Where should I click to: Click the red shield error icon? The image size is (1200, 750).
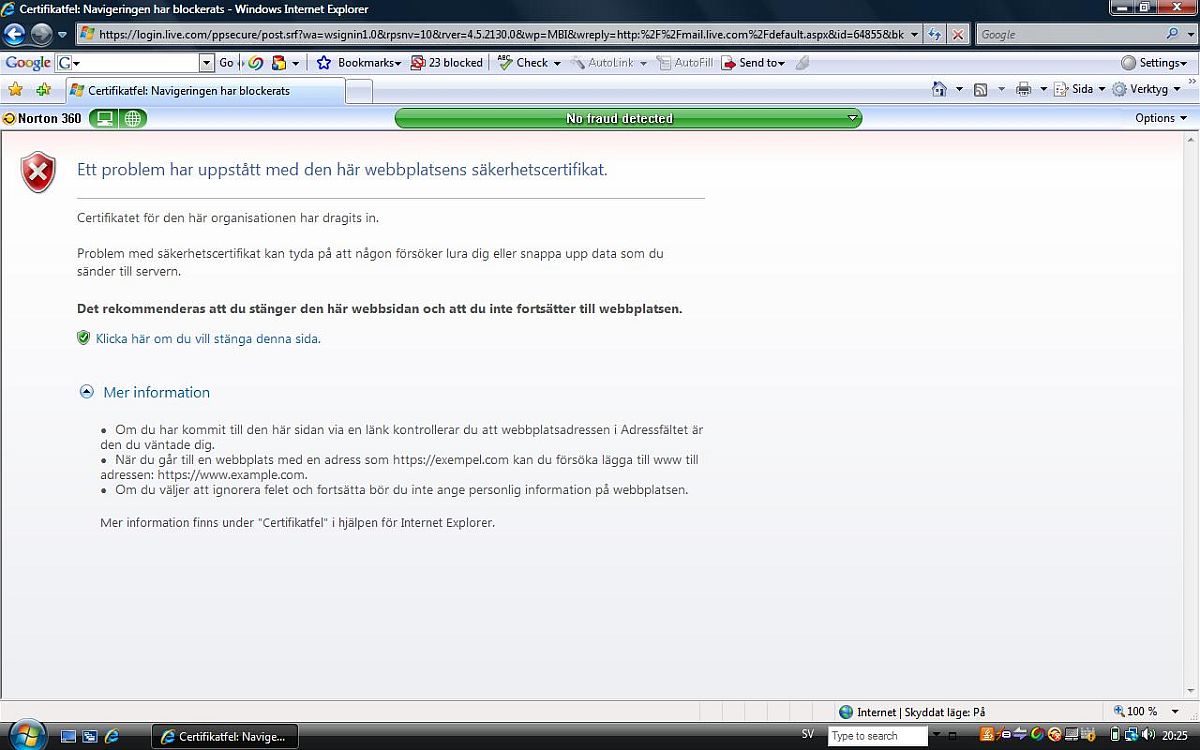click(38, 172)
